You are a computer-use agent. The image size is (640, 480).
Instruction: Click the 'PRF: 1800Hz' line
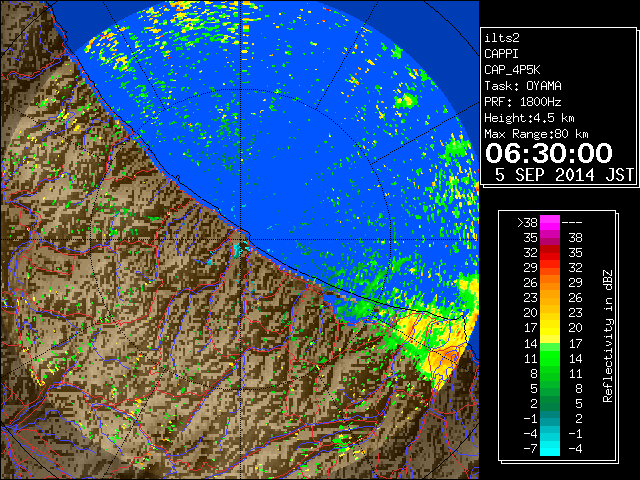tap(523, 102)
